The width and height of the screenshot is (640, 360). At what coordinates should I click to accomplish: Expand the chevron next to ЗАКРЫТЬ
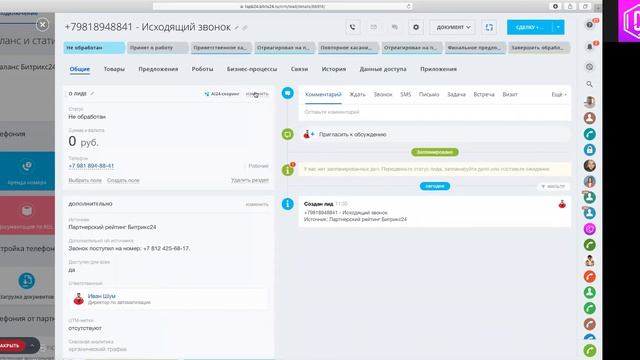click(32, 346)
